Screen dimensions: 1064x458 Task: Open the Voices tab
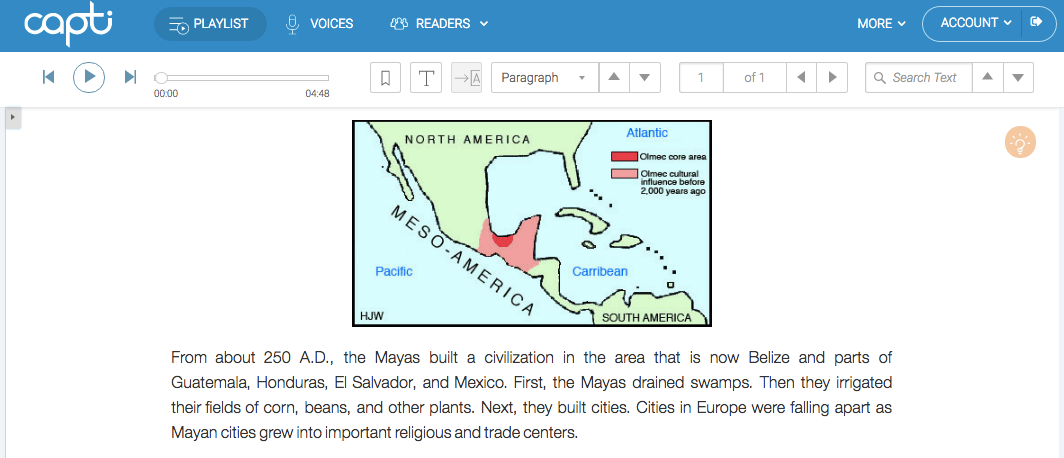(319, 24)
